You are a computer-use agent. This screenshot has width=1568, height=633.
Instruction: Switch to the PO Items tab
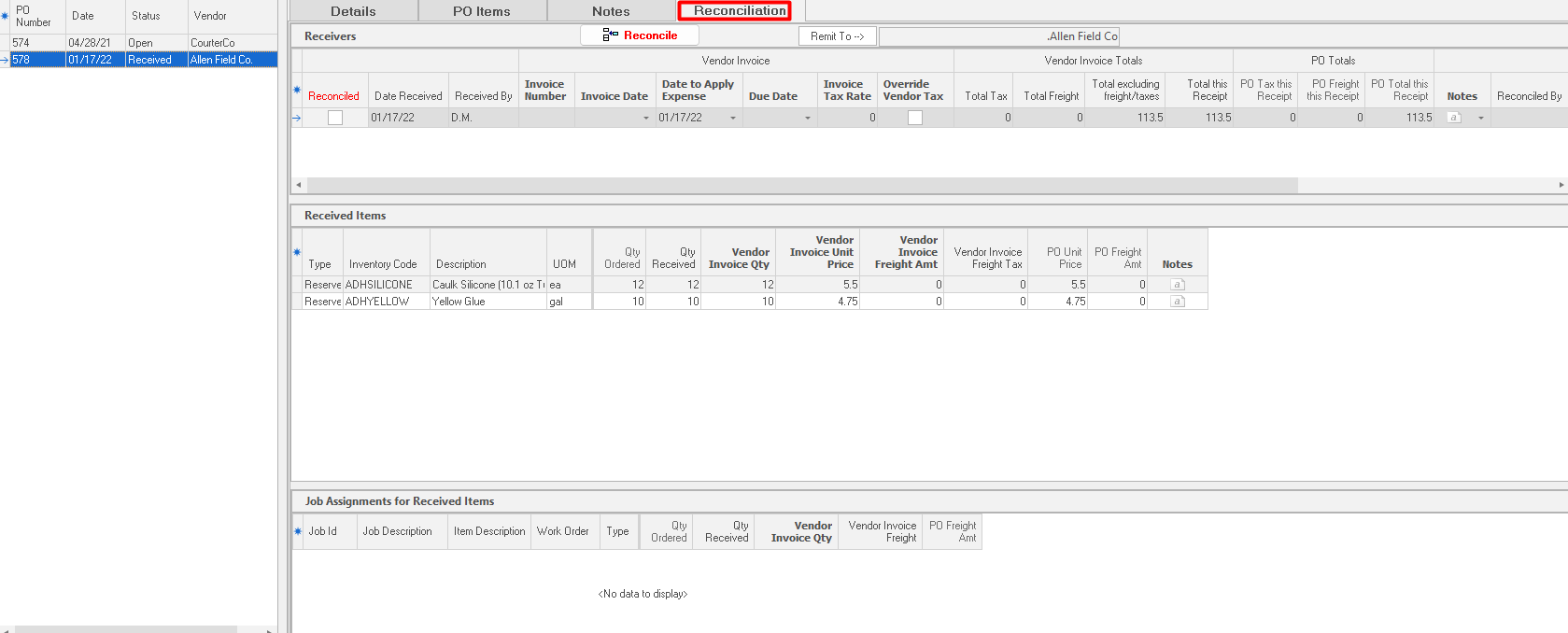(x=481, y=11)
